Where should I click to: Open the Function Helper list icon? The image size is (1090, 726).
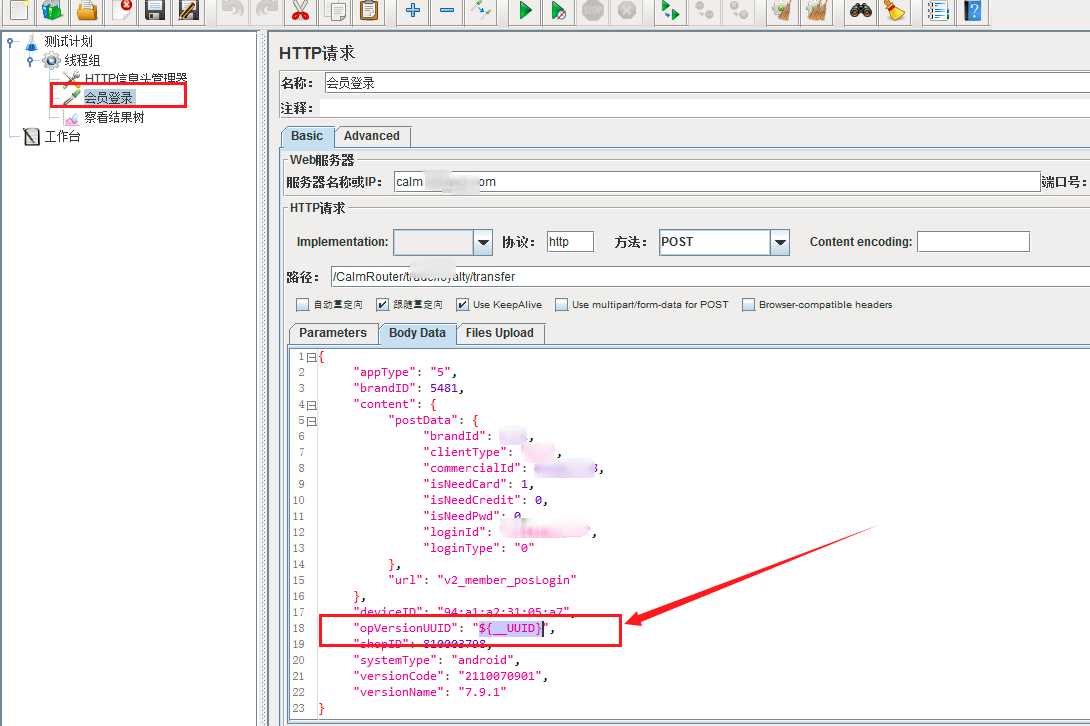tap(938, 10)
